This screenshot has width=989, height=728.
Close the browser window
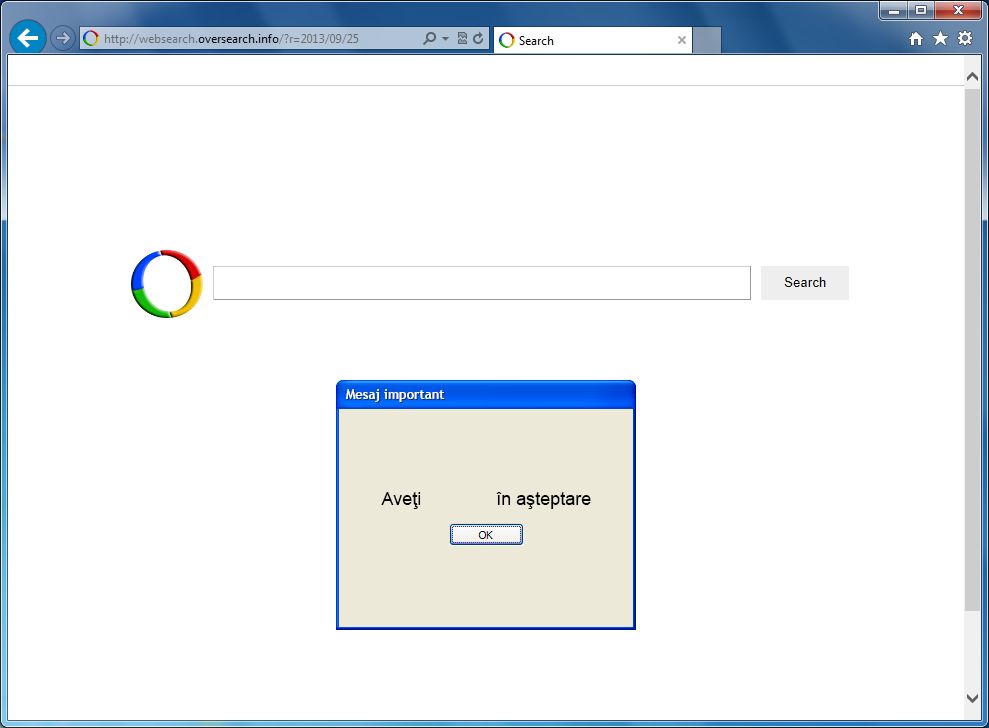958,11
